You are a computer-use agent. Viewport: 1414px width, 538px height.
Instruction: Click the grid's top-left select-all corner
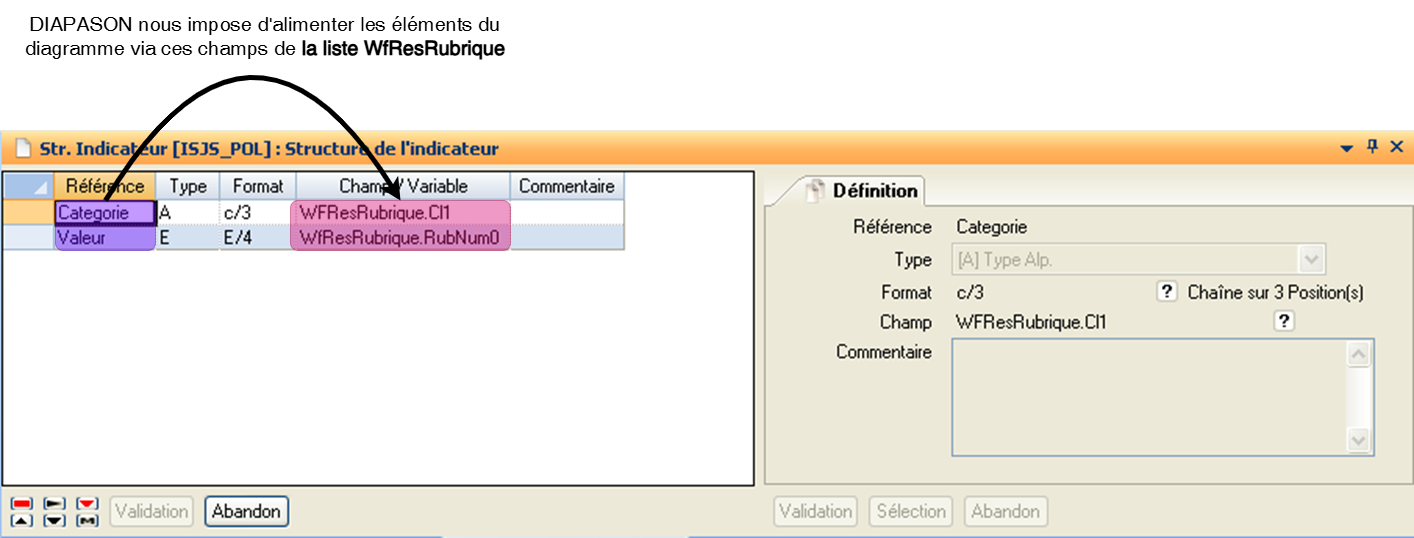(x=28, y=186)
